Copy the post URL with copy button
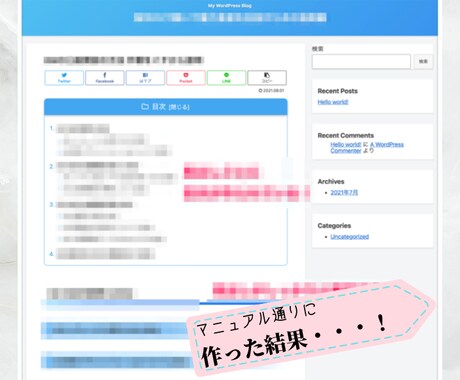460x380 pixels. tap(267, 78)
